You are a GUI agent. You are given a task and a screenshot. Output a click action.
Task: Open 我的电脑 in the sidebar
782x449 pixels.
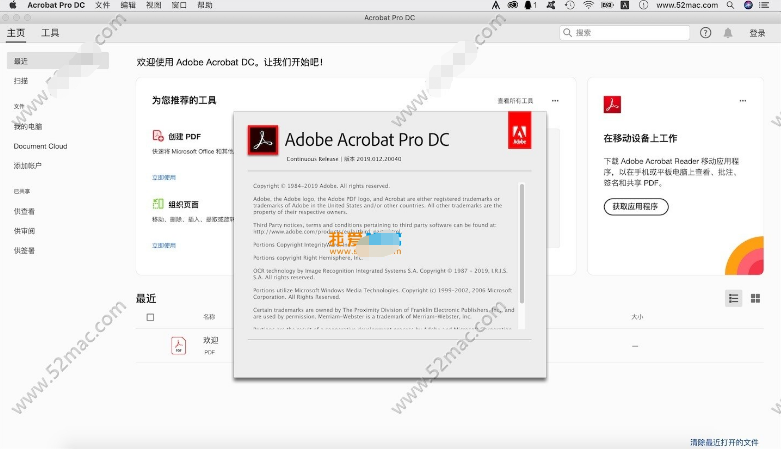coord(28,127)
